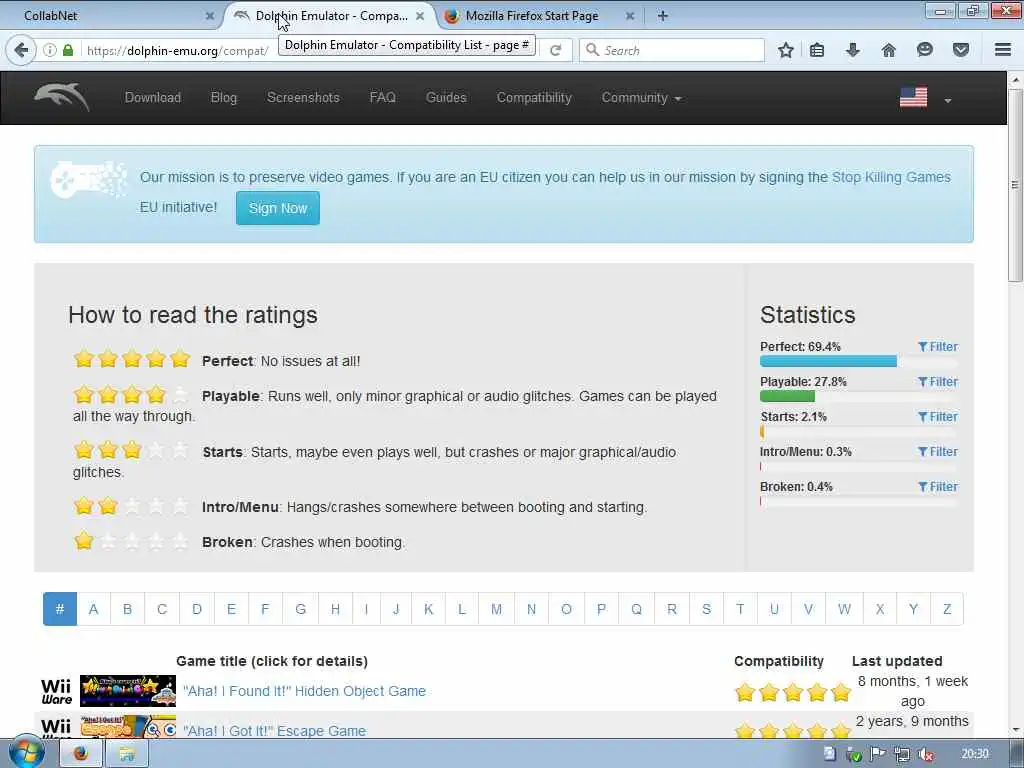Image resolution: width=1024 pixels, height=768 pixels.
Task: Open the Compatibility nav item
Action: (534, 97)
